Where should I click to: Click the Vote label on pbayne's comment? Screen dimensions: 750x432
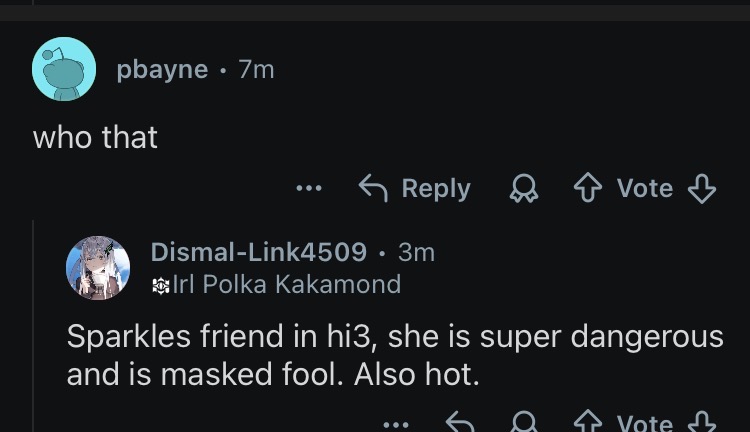tap(644, 188)
